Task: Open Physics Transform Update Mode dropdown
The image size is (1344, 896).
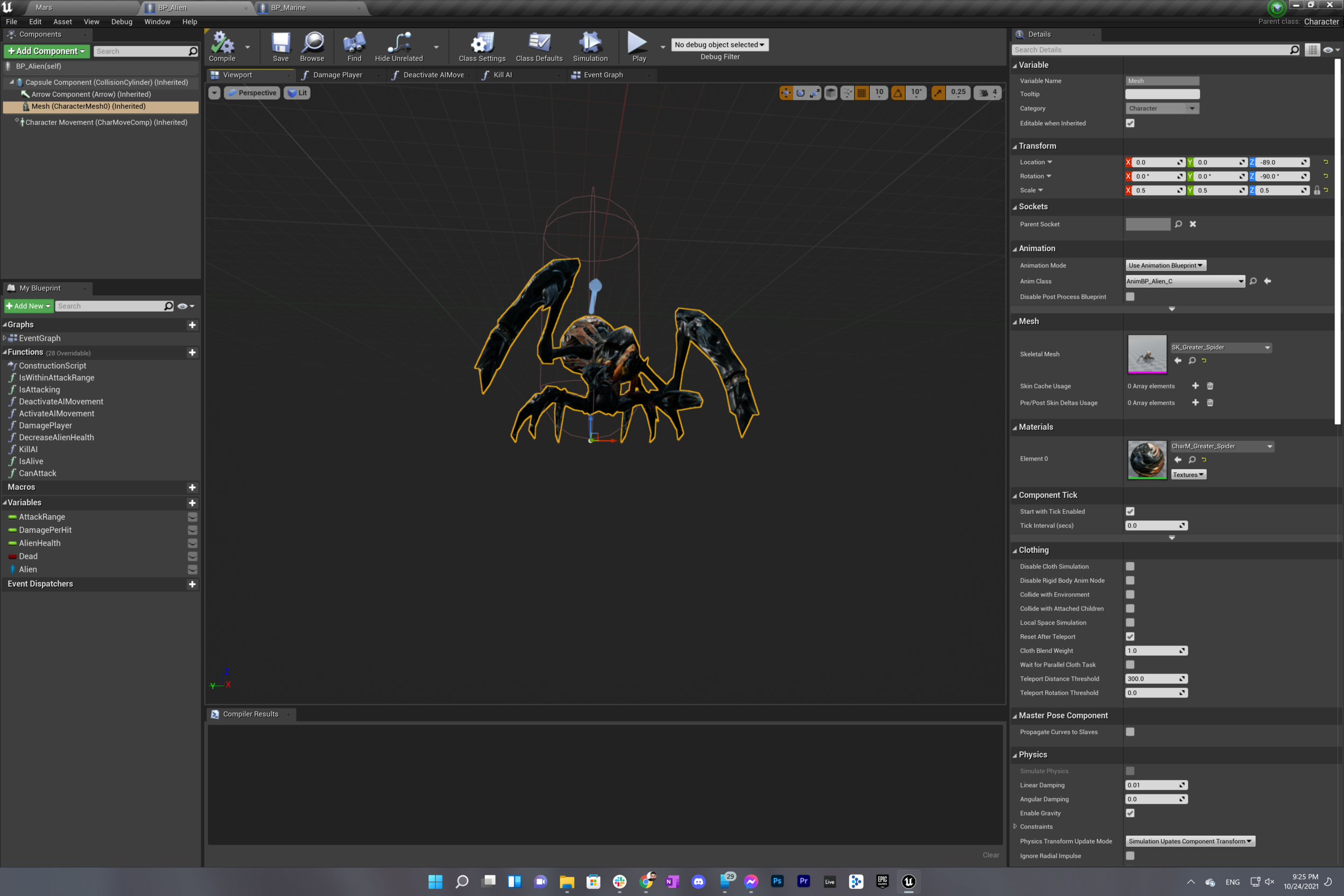Action: point(1190,841)
